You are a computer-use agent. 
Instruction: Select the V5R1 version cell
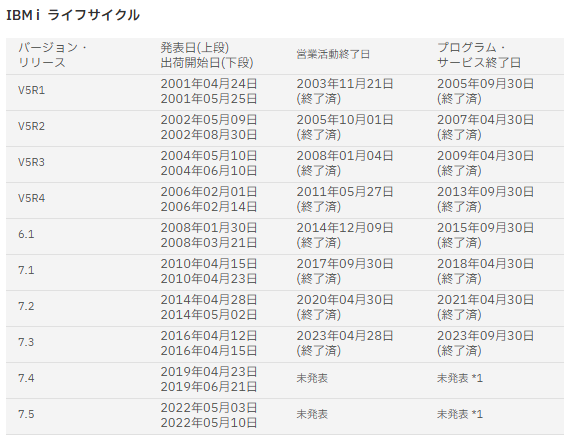click(x=32, y=90)
